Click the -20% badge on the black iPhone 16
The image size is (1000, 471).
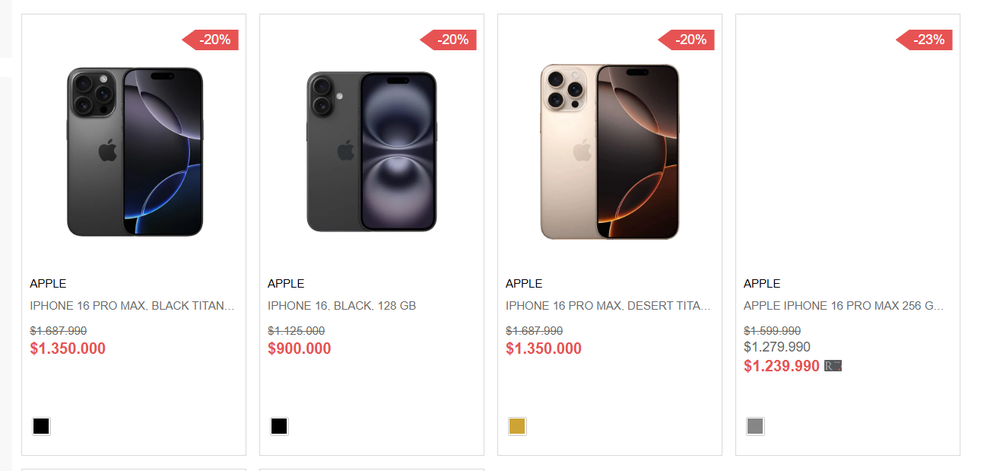448,40
